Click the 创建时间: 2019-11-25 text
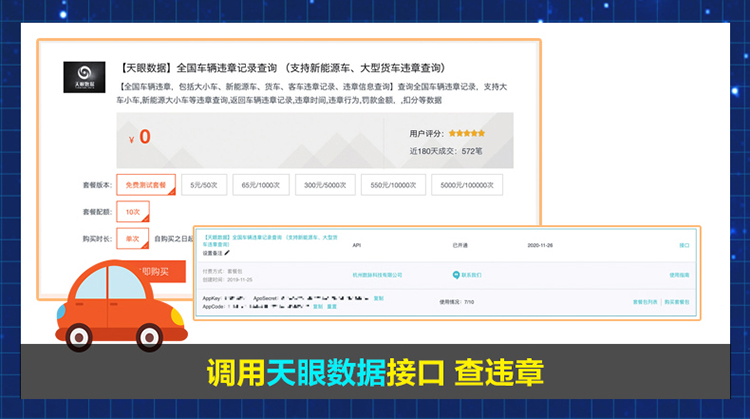The width and height of the screenshot is (750, 419). click(227, 280)
